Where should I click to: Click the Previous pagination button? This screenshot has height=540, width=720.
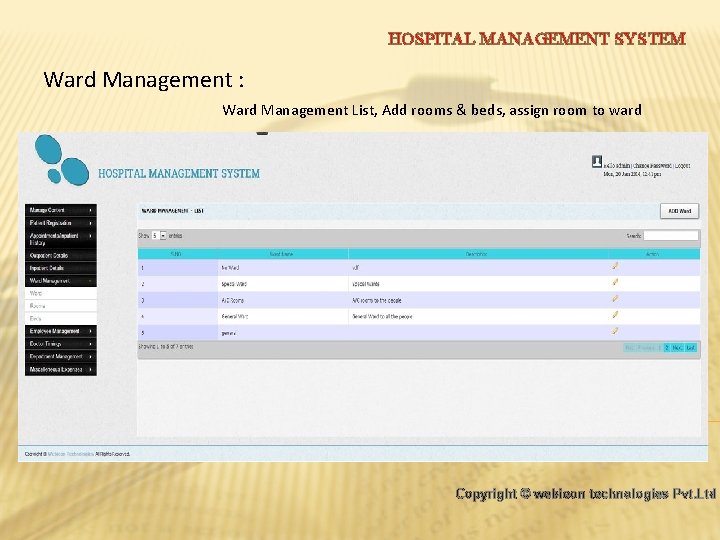pos(646,348)
